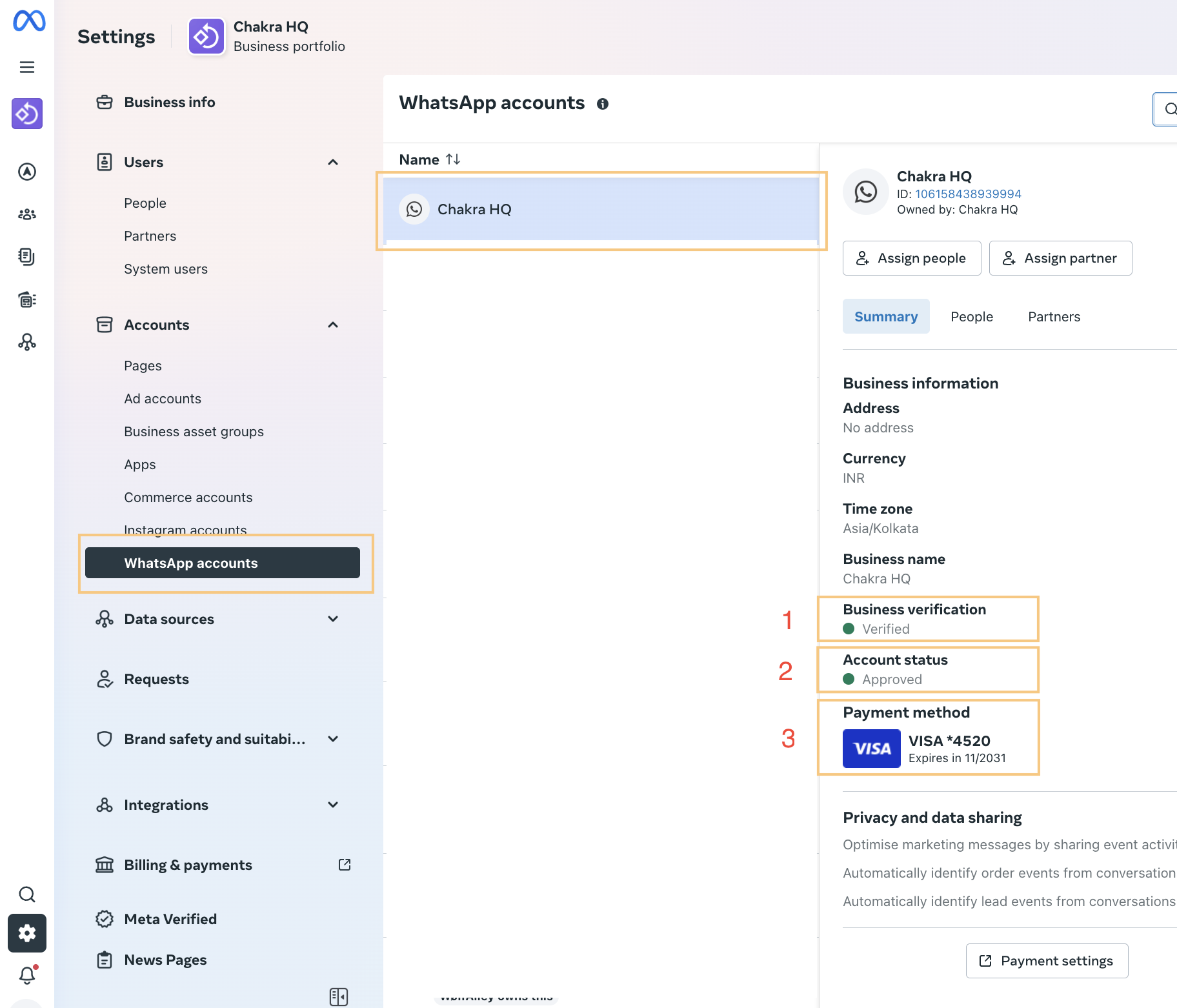Click the Chakra HQ portfolio icon in left rail
1177x1008 pixels.
27,114
